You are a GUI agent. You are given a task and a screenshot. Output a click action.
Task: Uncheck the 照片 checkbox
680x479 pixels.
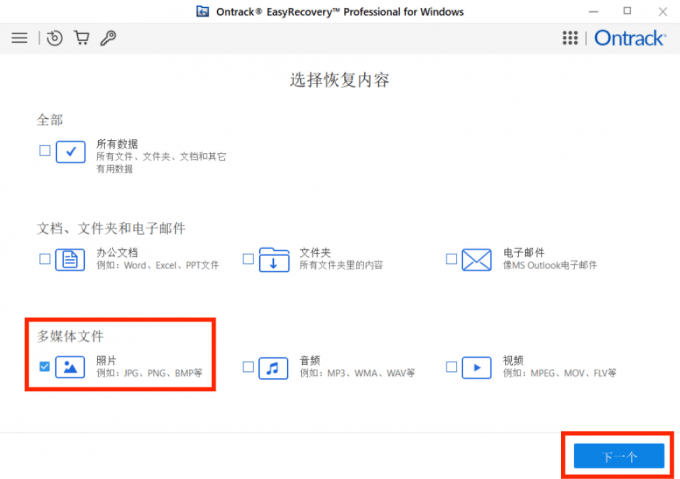(x=44, y=367)
